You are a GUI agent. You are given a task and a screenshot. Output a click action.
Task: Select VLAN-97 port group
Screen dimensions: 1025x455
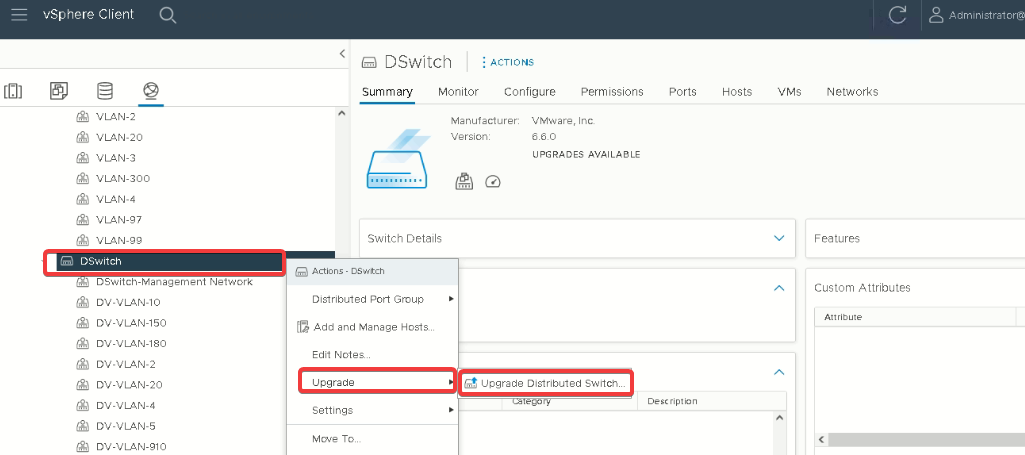click(x=119, y=220)
